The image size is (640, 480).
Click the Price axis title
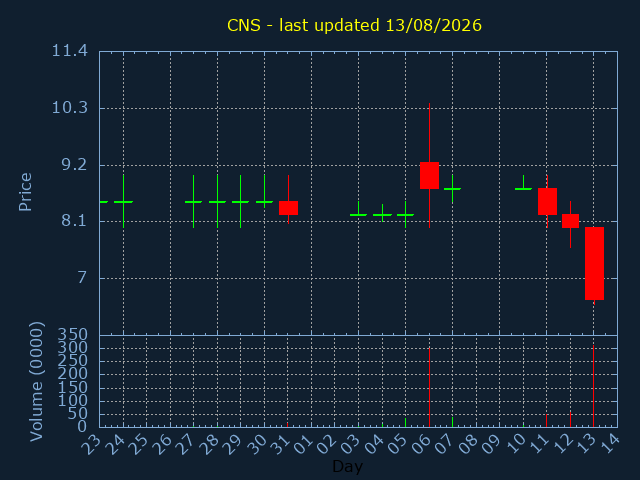pyautogui.click(x=25, y=192)
